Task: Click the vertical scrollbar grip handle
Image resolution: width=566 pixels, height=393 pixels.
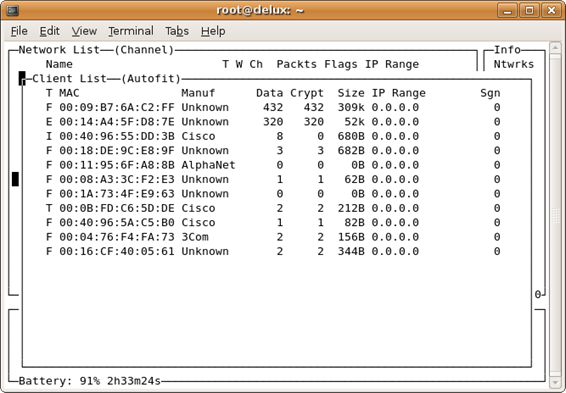Action: [556, 216]
